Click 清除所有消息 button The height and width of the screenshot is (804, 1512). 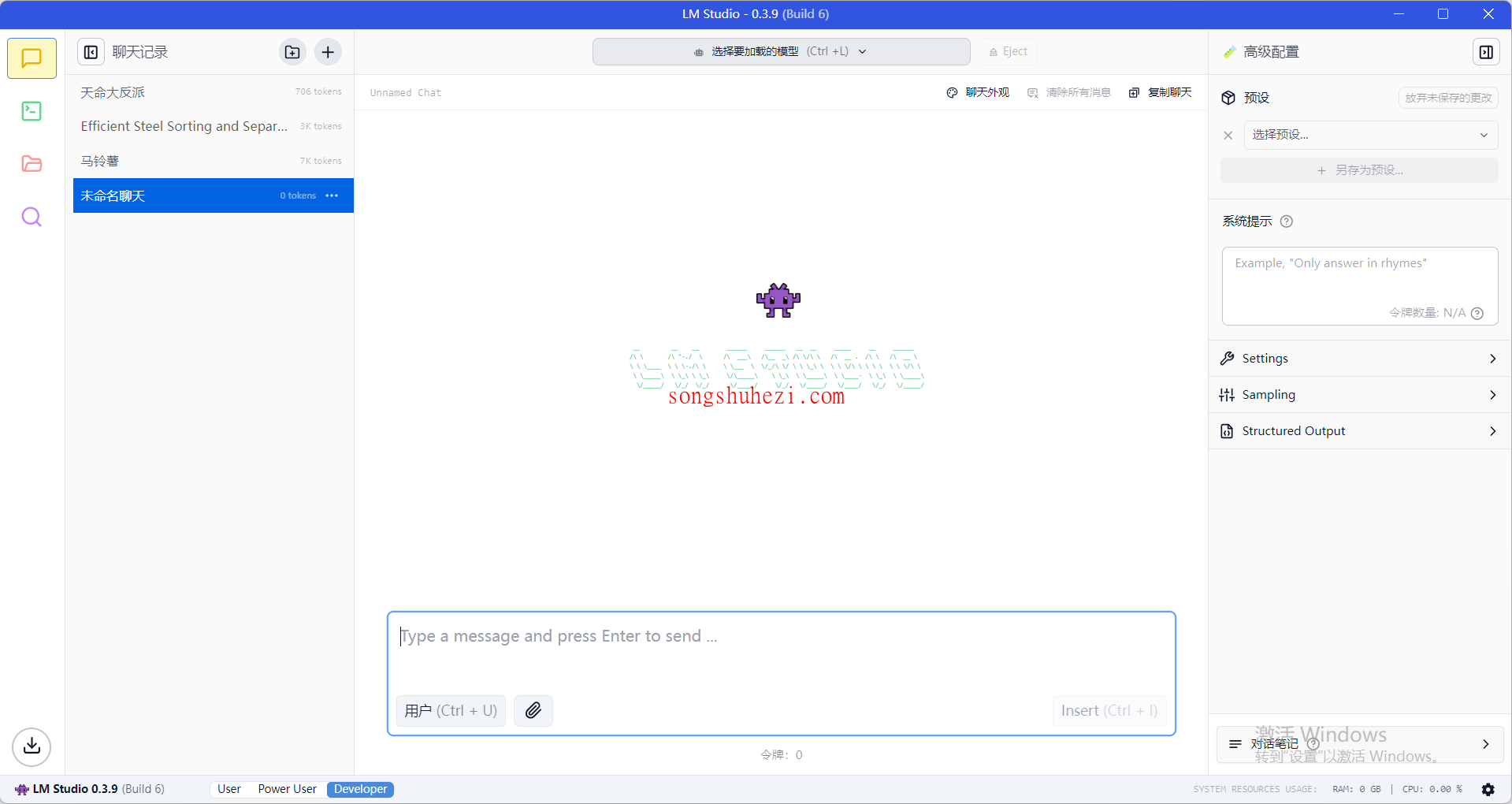[x=1069, y=93]
